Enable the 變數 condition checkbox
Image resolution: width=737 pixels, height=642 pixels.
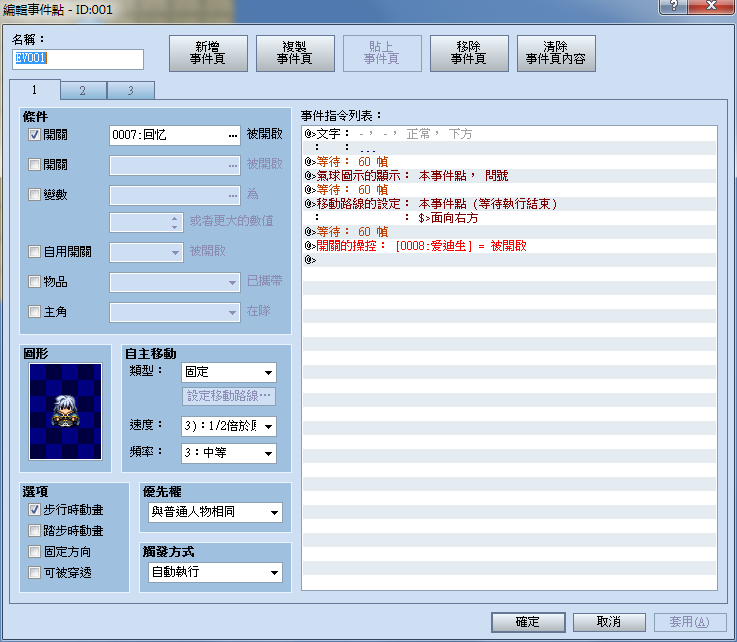point(34,195)
